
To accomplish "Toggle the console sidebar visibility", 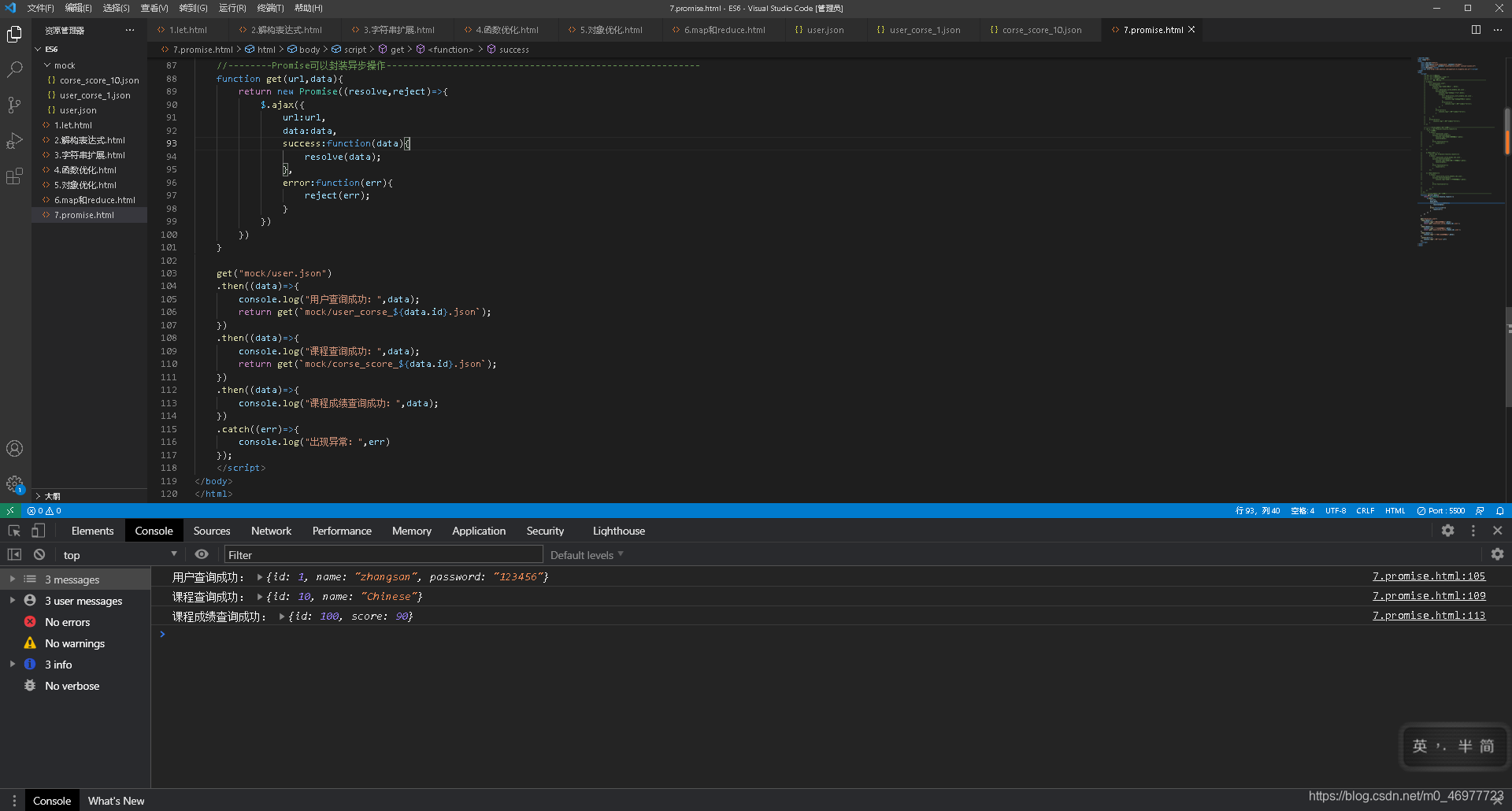I will point(14,554).
